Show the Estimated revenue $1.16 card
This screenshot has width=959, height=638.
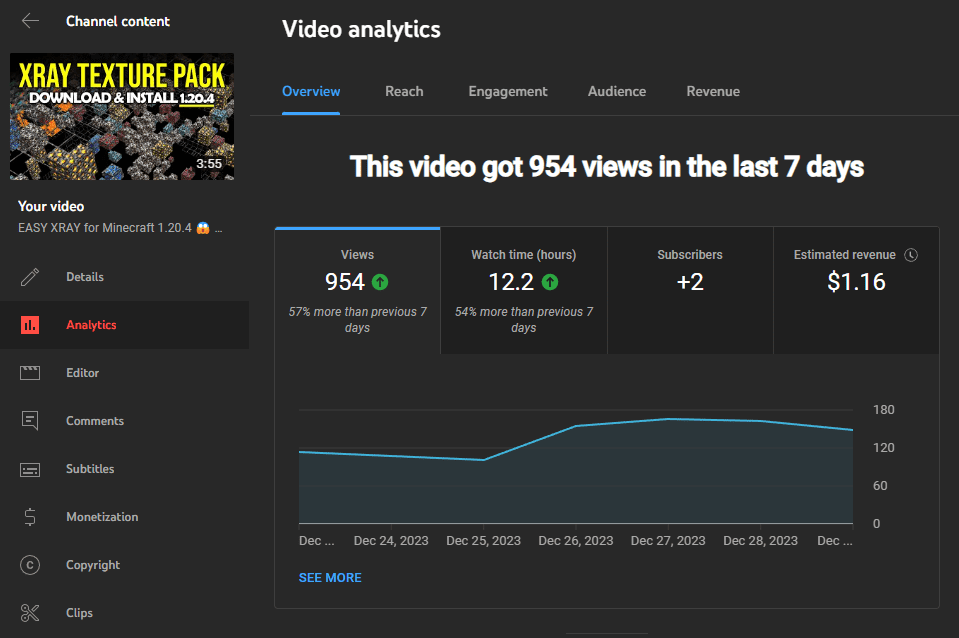pos(856,291)
